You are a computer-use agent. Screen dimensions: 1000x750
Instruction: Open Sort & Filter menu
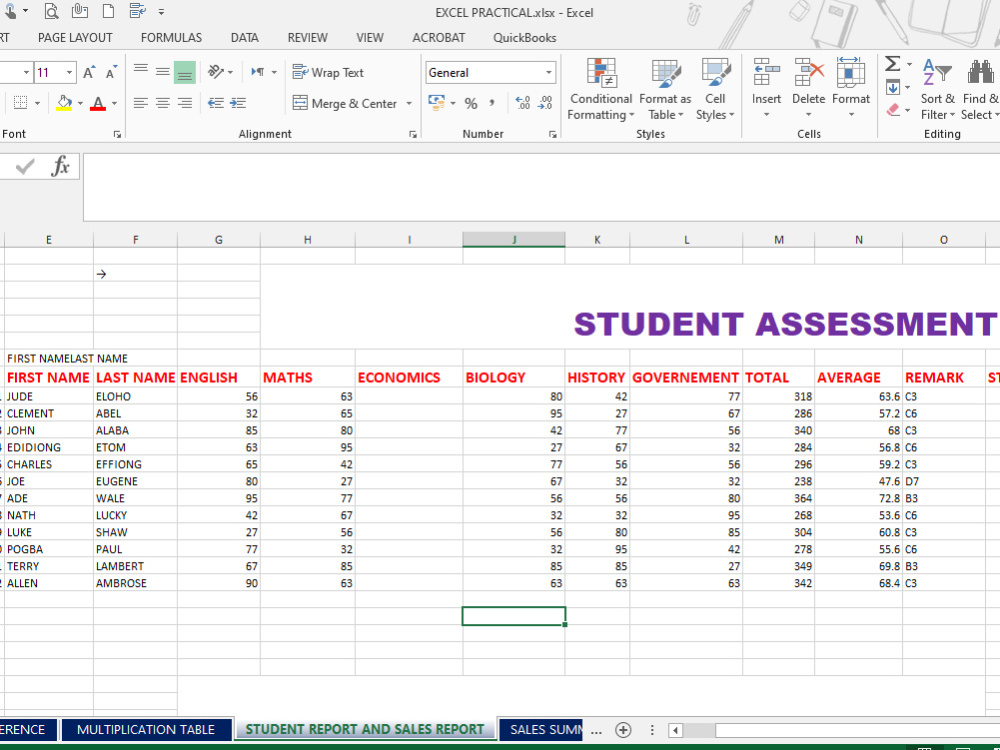coord(937,89)
